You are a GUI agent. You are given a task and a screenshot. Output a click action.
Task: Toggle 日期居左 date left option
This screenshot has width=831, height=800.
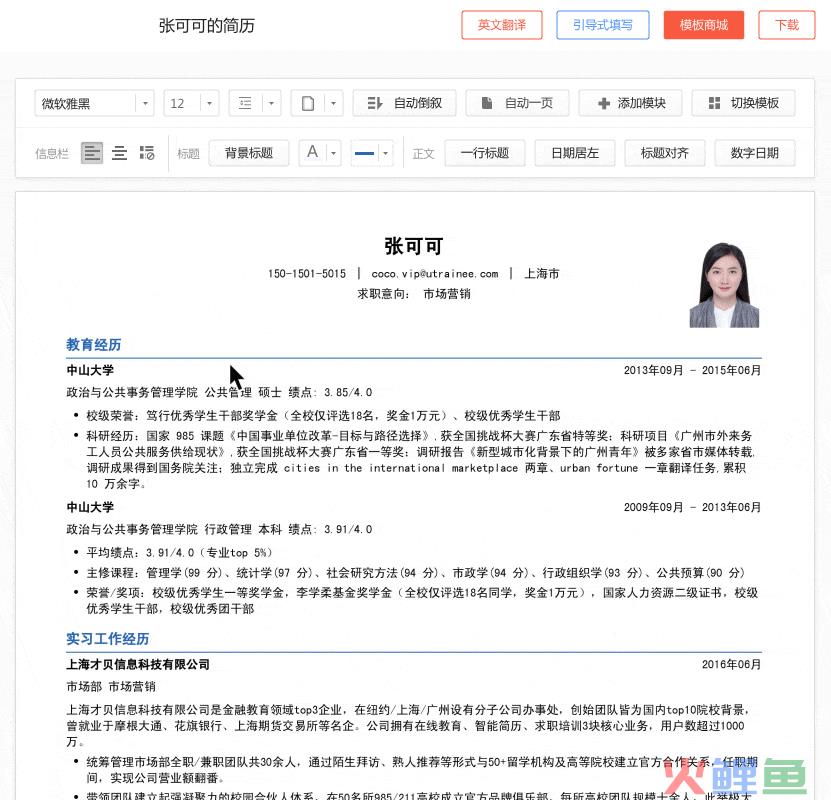575,153
